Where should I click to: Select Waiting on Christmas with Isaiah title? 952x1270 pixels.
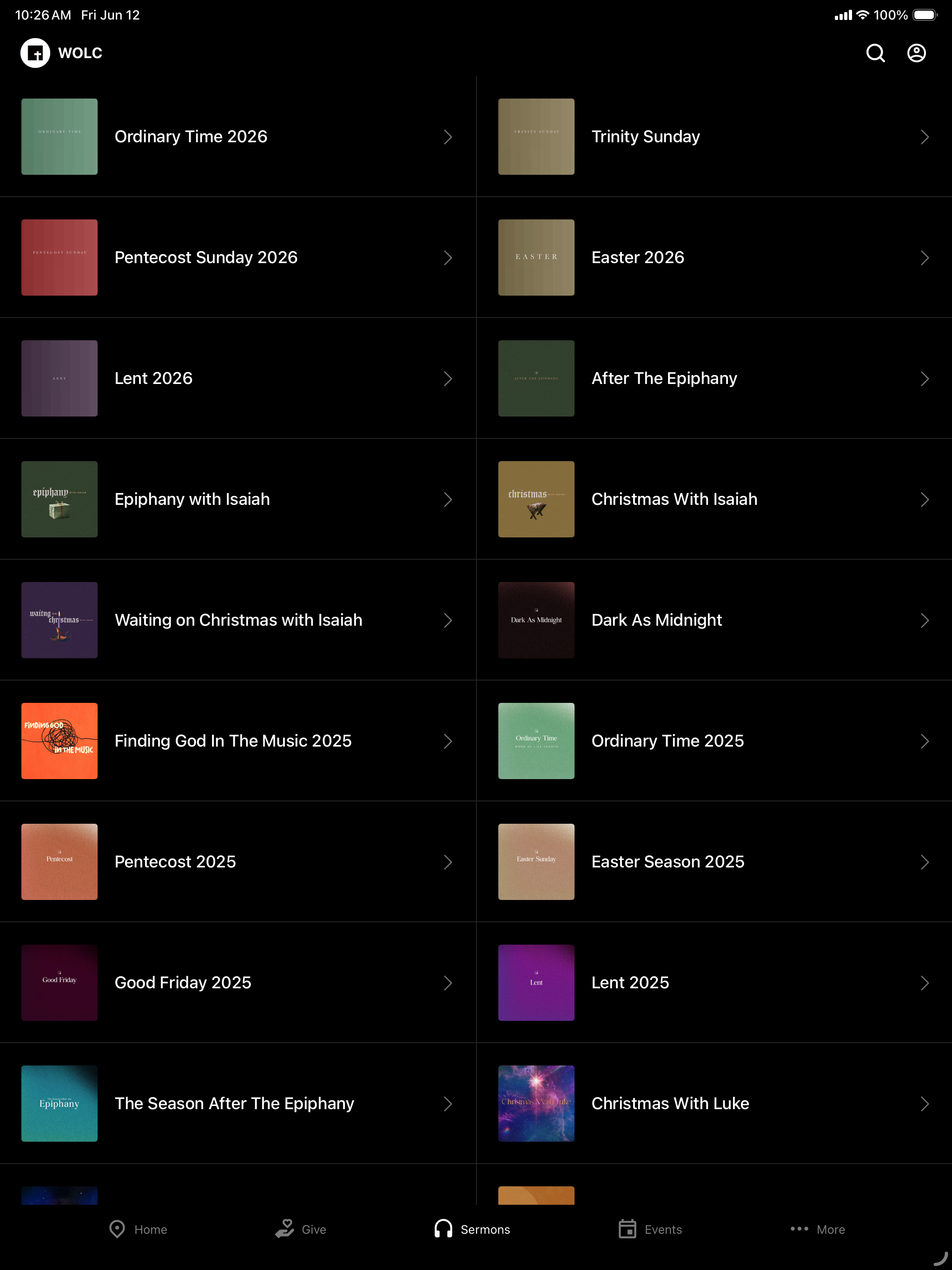pyautogui.click(x=238, y=620)
